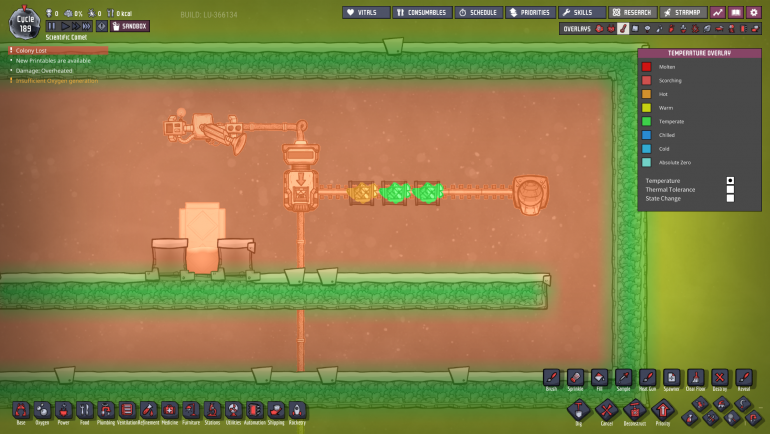Select the sandbox Brush tool
Viewport: 770px width, 434px height.
[x=551, y=378]
